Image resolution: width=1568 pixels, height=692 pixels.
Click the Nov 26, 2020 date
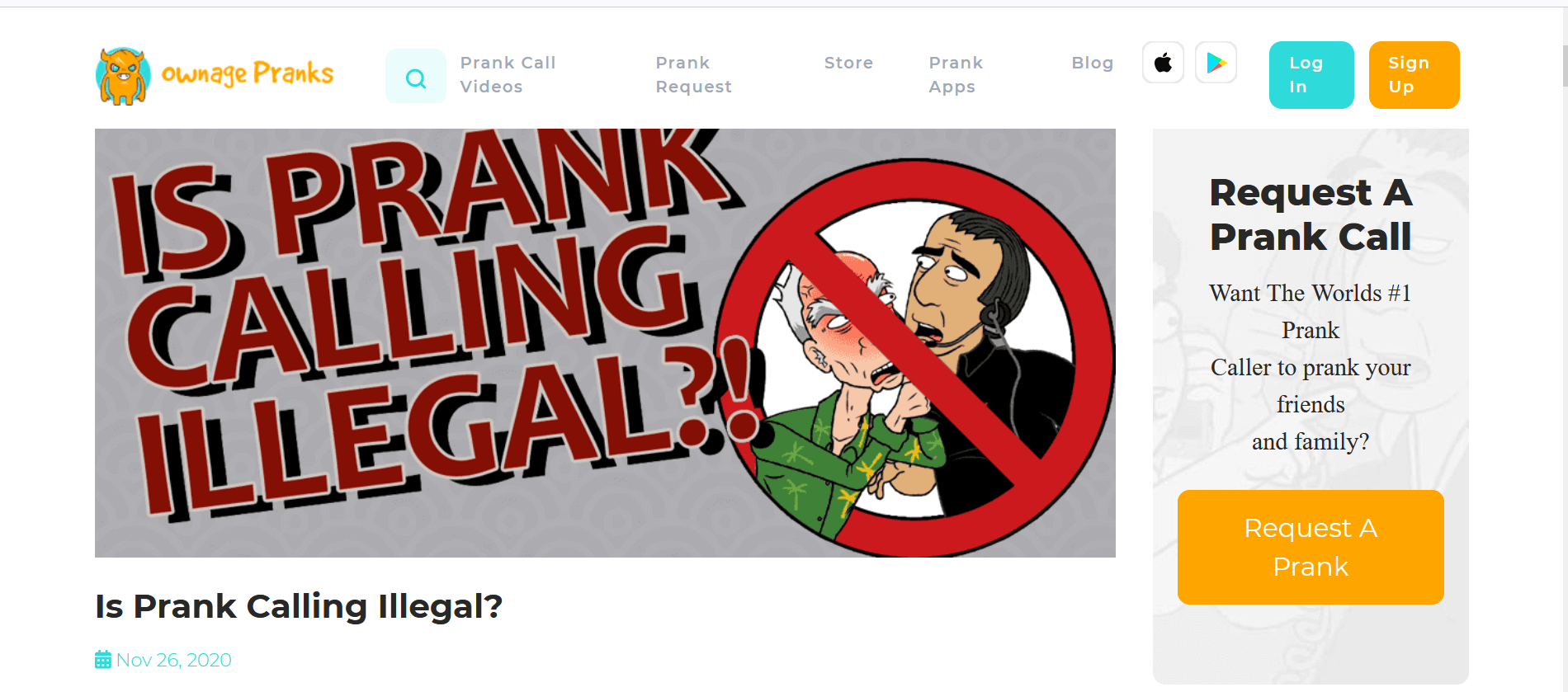pos(173,660)
